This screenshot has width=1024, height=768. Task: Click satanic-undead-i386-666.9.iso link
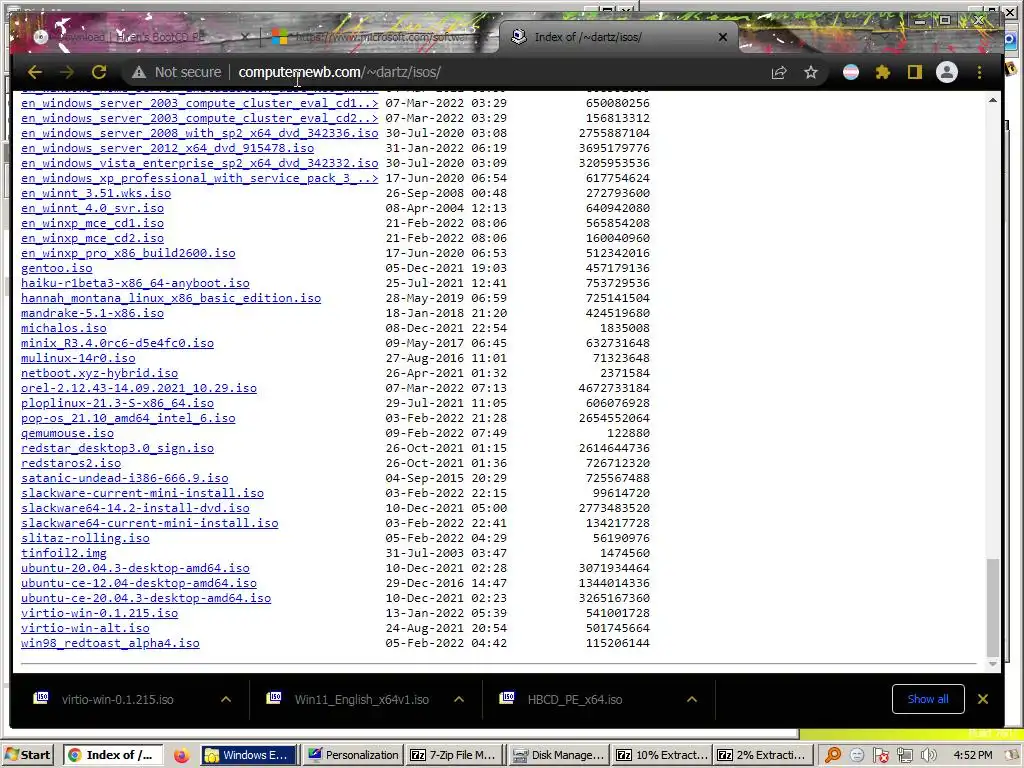point(125,479)
